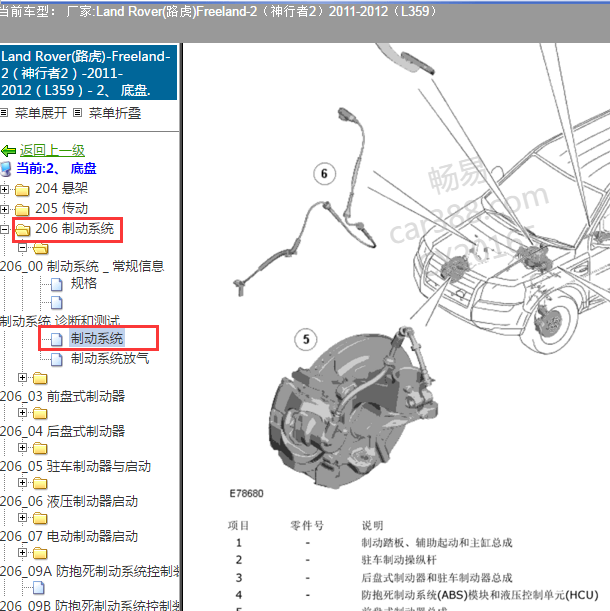This screenshot has width=610, height=611.
Task: Open the 206 制动系统 tree item
Action: (74, 228)
